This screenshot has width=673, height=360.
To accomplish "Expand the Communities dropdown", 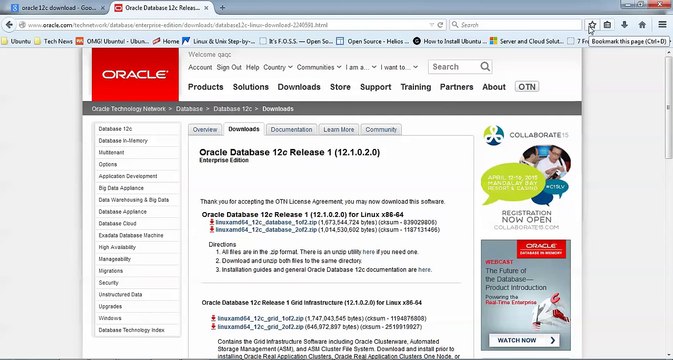I will pos(319,67).
